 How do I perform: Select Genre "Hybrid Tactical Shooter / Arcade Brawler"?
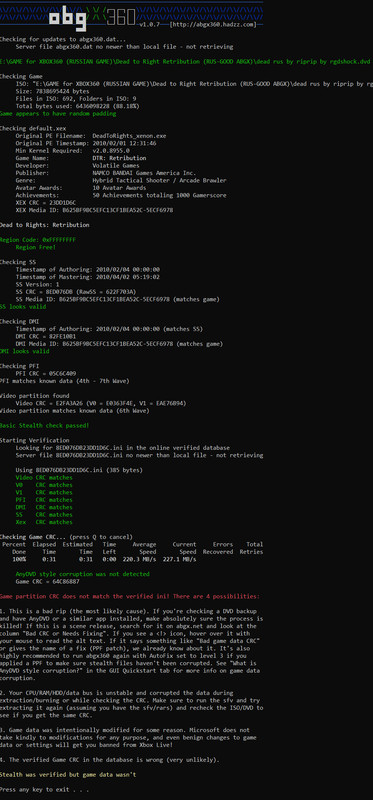[159, 181]
